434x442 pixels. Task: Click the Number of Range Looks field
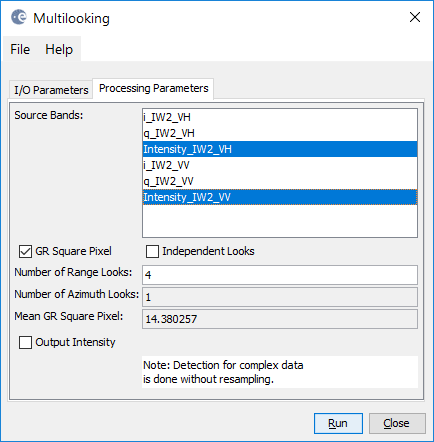pyautogui.click(x=280, y=275)
